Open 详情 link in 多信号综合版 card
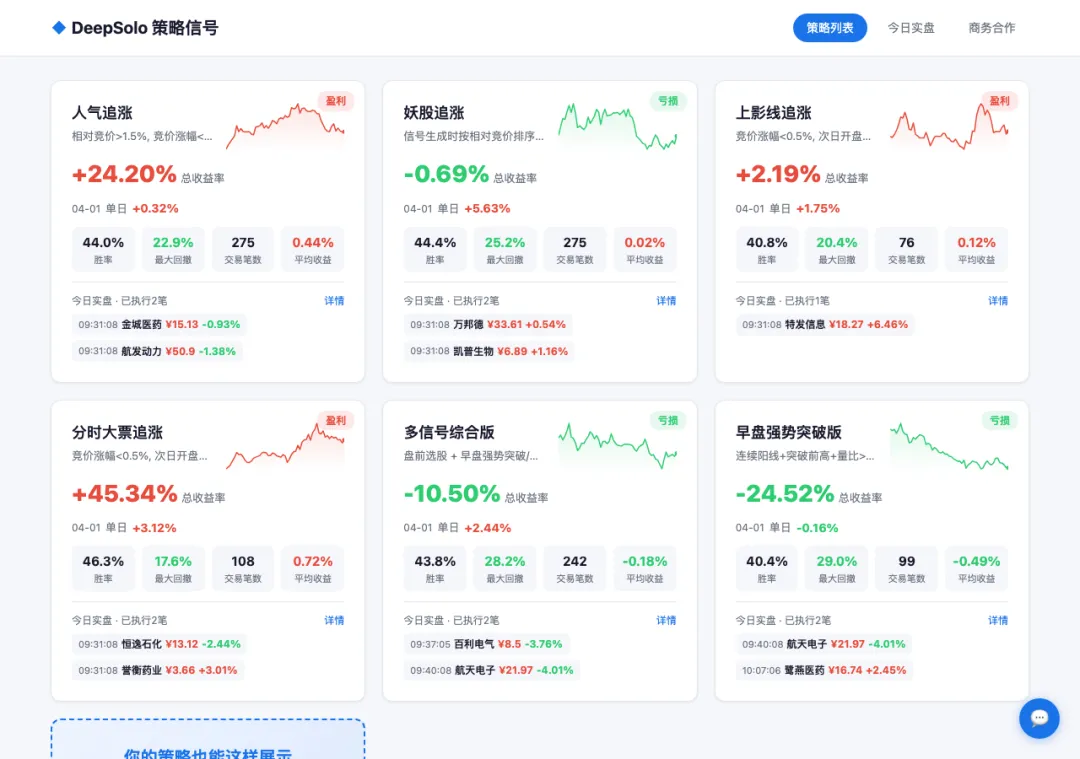Image resolution: width=1080 pixels, height=759 pixels. (666, 620)
